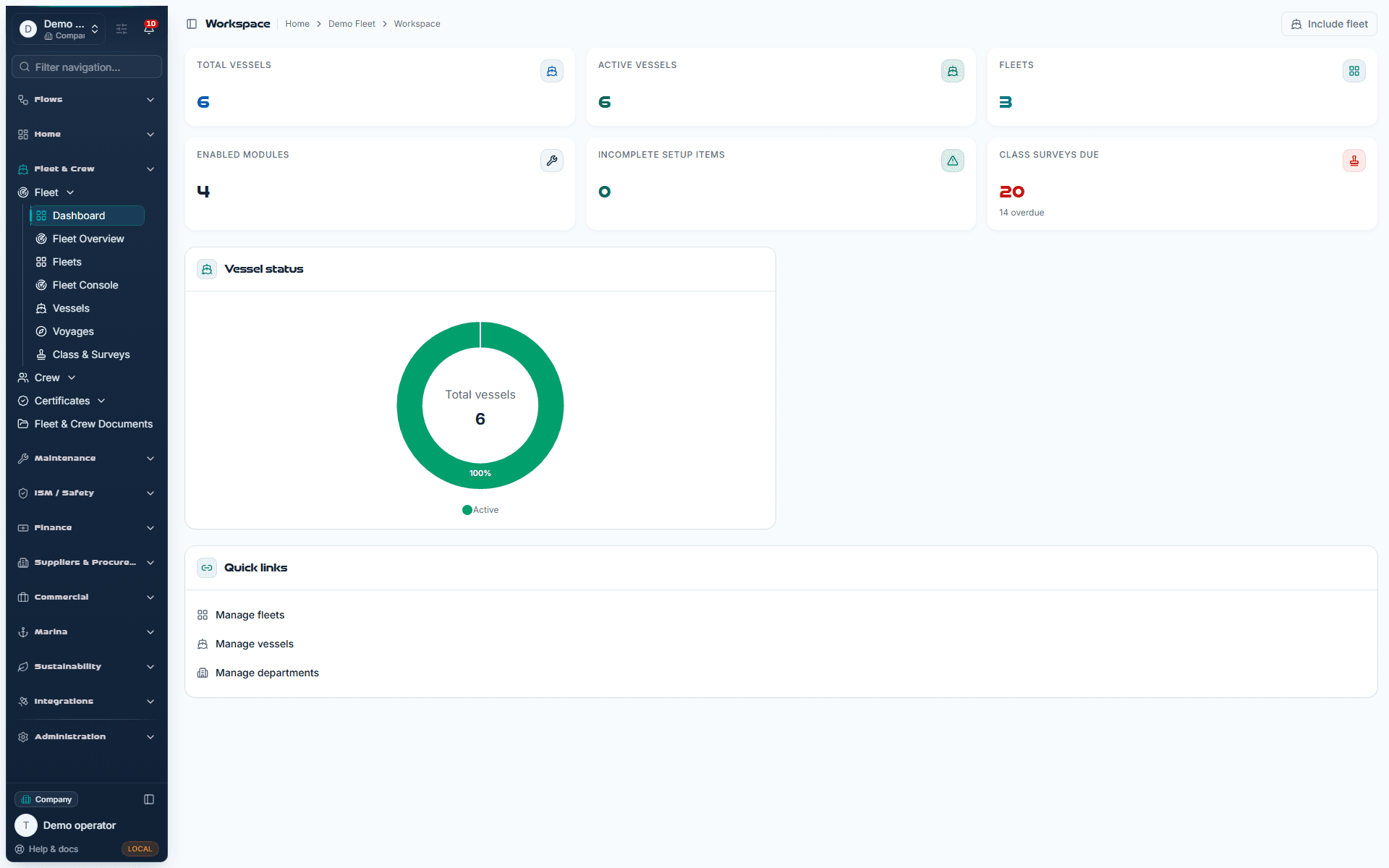The height and width of the screenshot is (868, 1389).
Task: Toggle the Active legend item in chart
Action: coord(480,510)
